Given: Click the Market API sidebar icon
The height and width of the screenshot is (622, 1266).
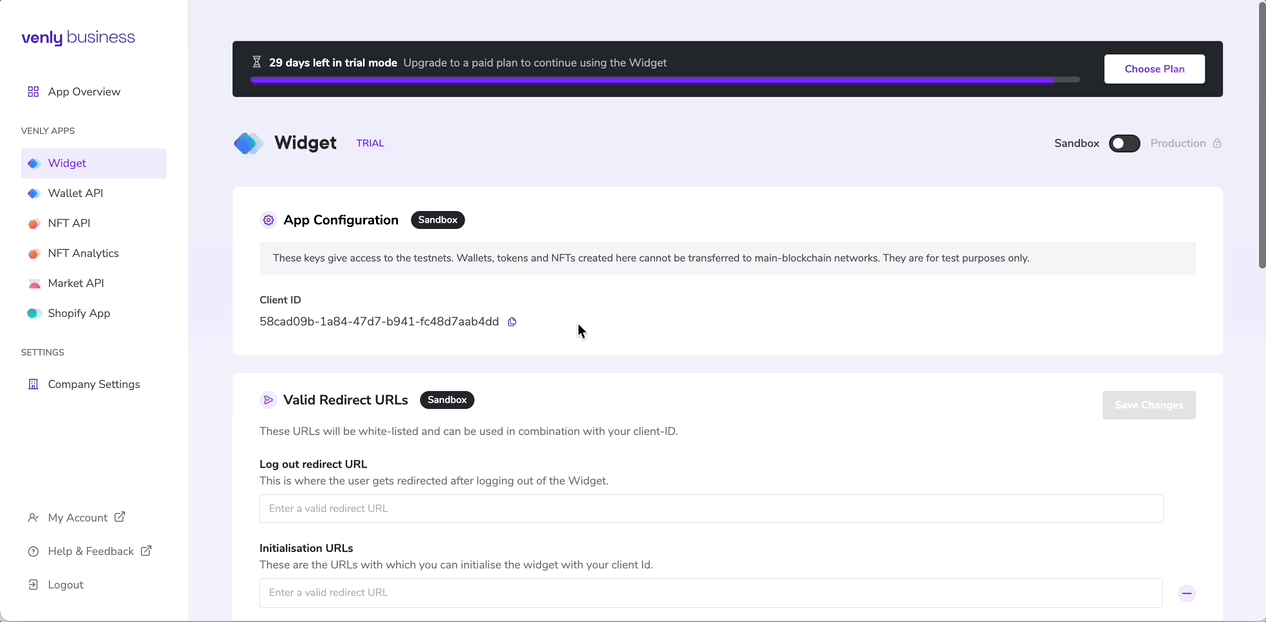Looking at the screenshot, I should pyautogui.click(x=33, y=283).
